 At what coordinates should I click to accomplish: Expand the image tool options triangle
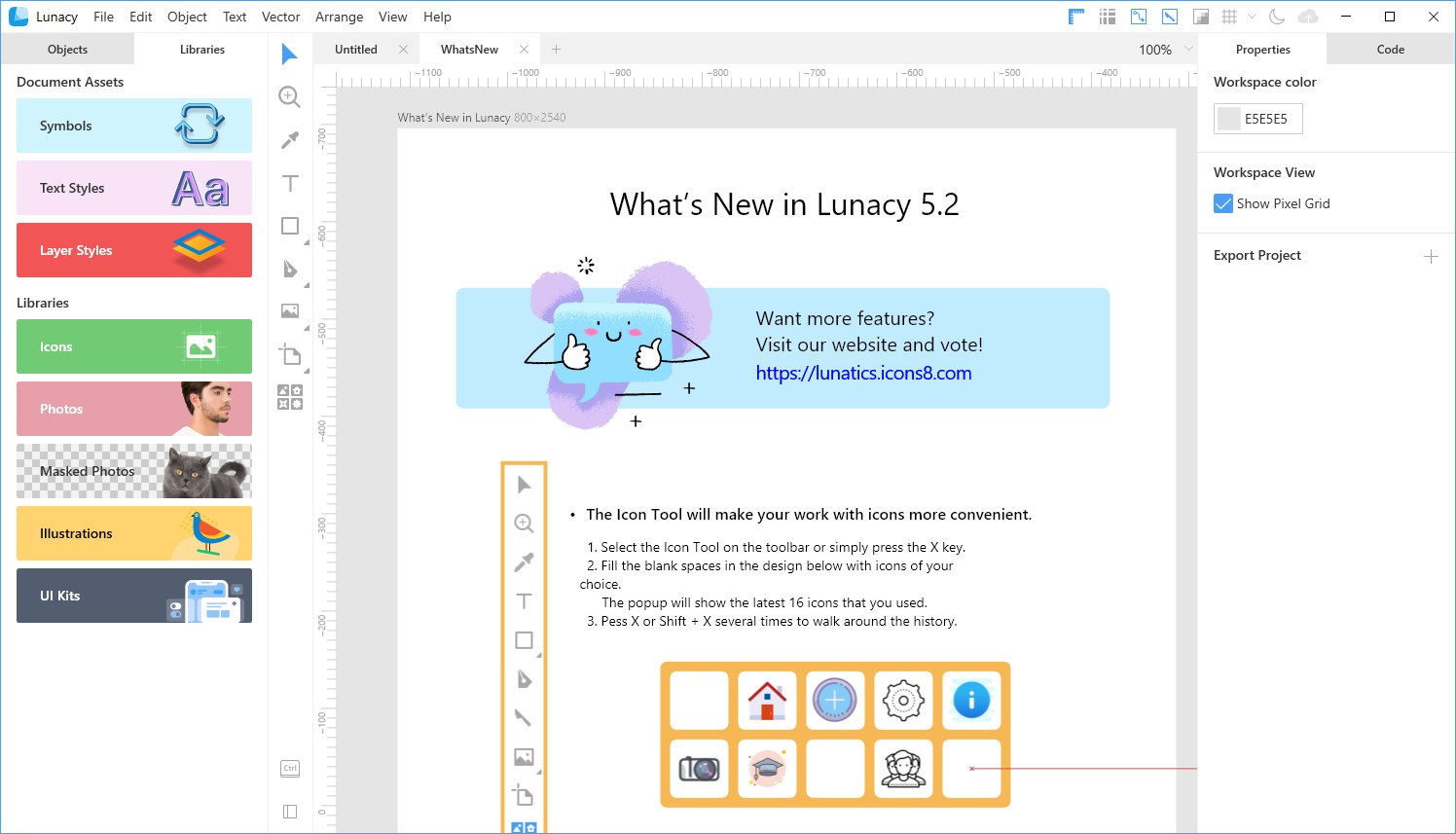pyautogui.click(x=307, y=328)
